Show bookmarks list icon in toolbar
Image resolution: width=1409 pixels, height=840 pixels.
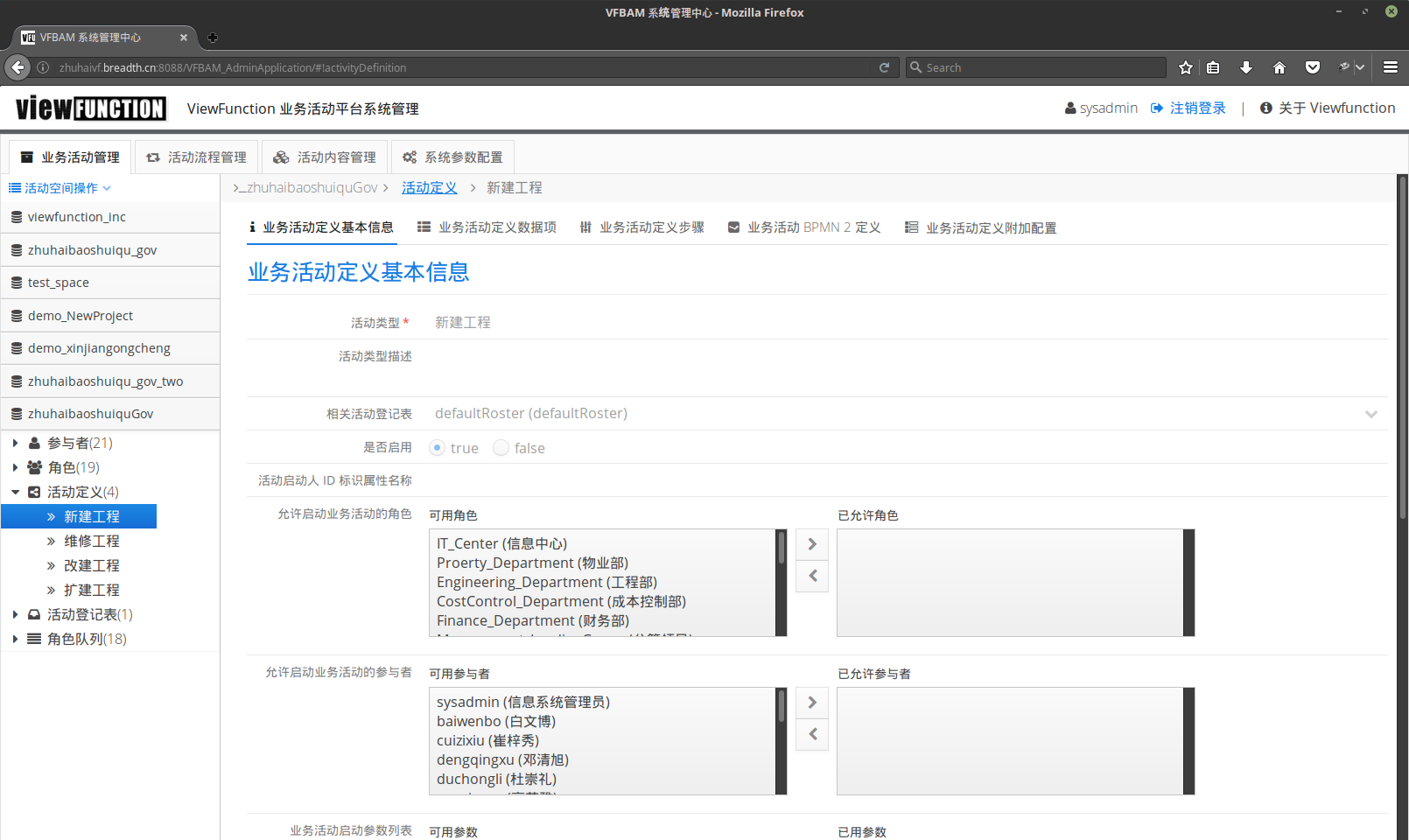[1213, 67]
